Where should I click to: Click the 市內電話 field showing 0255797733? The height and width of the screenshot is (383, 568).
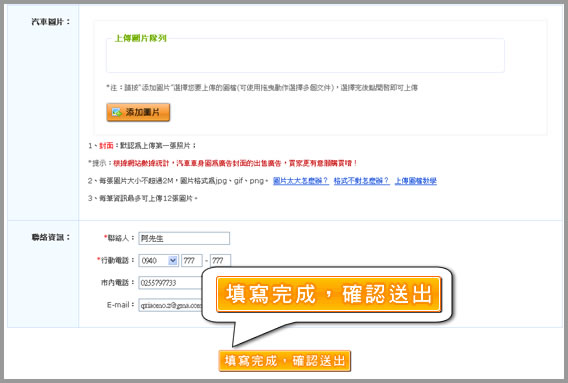pyautogui.click(x=170, y=283)
